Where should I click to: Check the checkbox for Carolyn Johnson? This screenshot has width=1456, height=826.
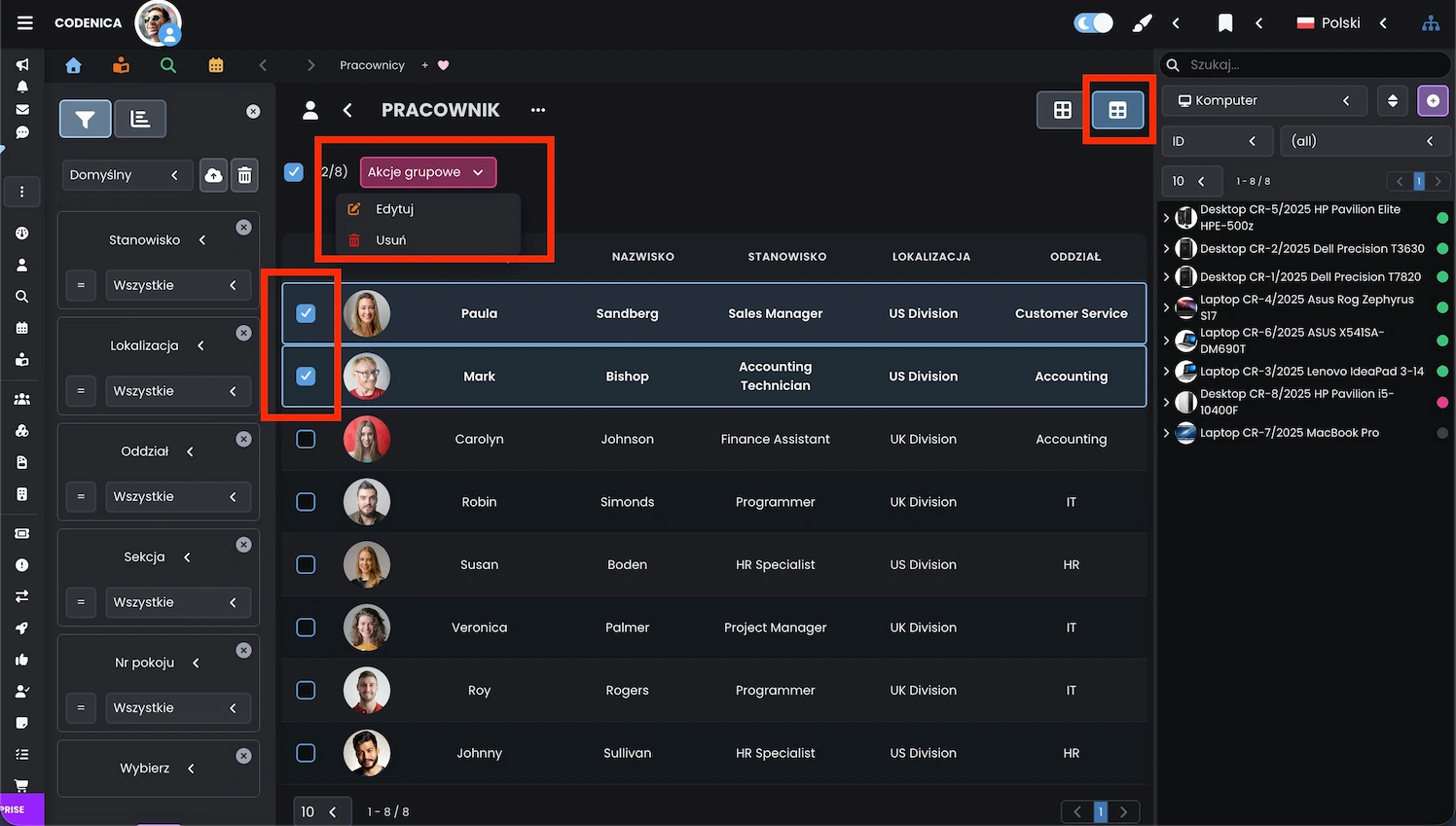pos(306,439)
